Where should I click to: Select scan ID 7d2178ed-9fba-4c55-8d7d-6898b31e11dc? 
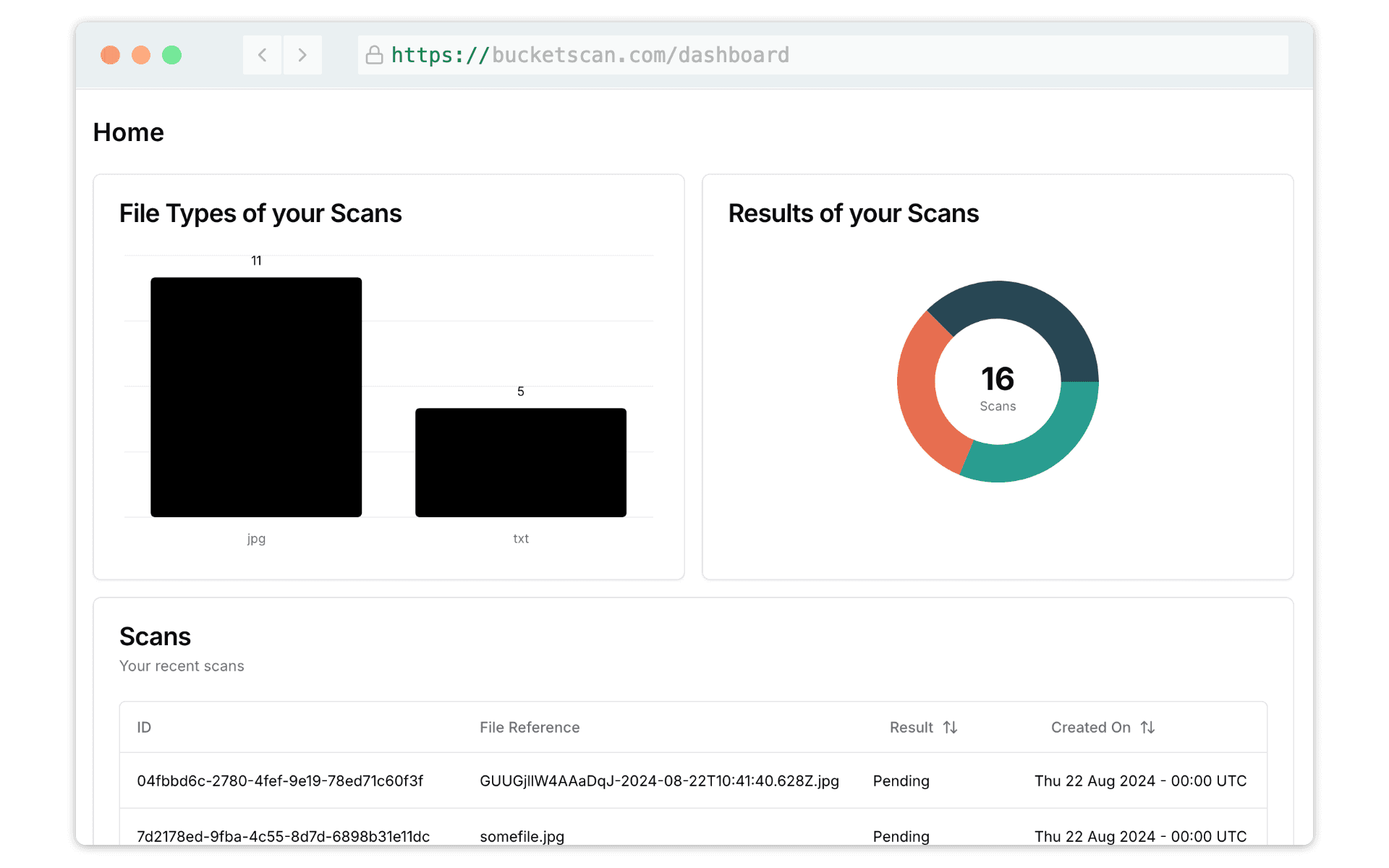[x=283, y=835]
